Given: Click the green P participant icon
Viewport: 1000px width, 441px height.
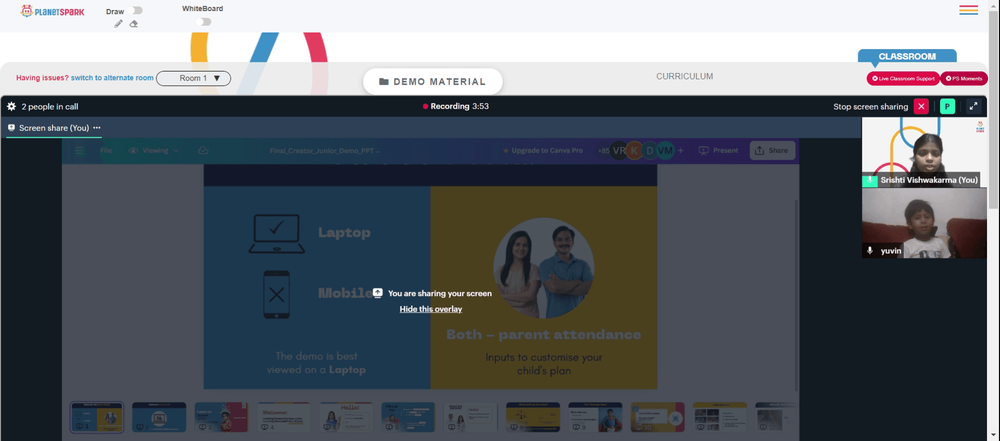Looking at the screenshot, I should pyautogui.click(x=947, y=107).
